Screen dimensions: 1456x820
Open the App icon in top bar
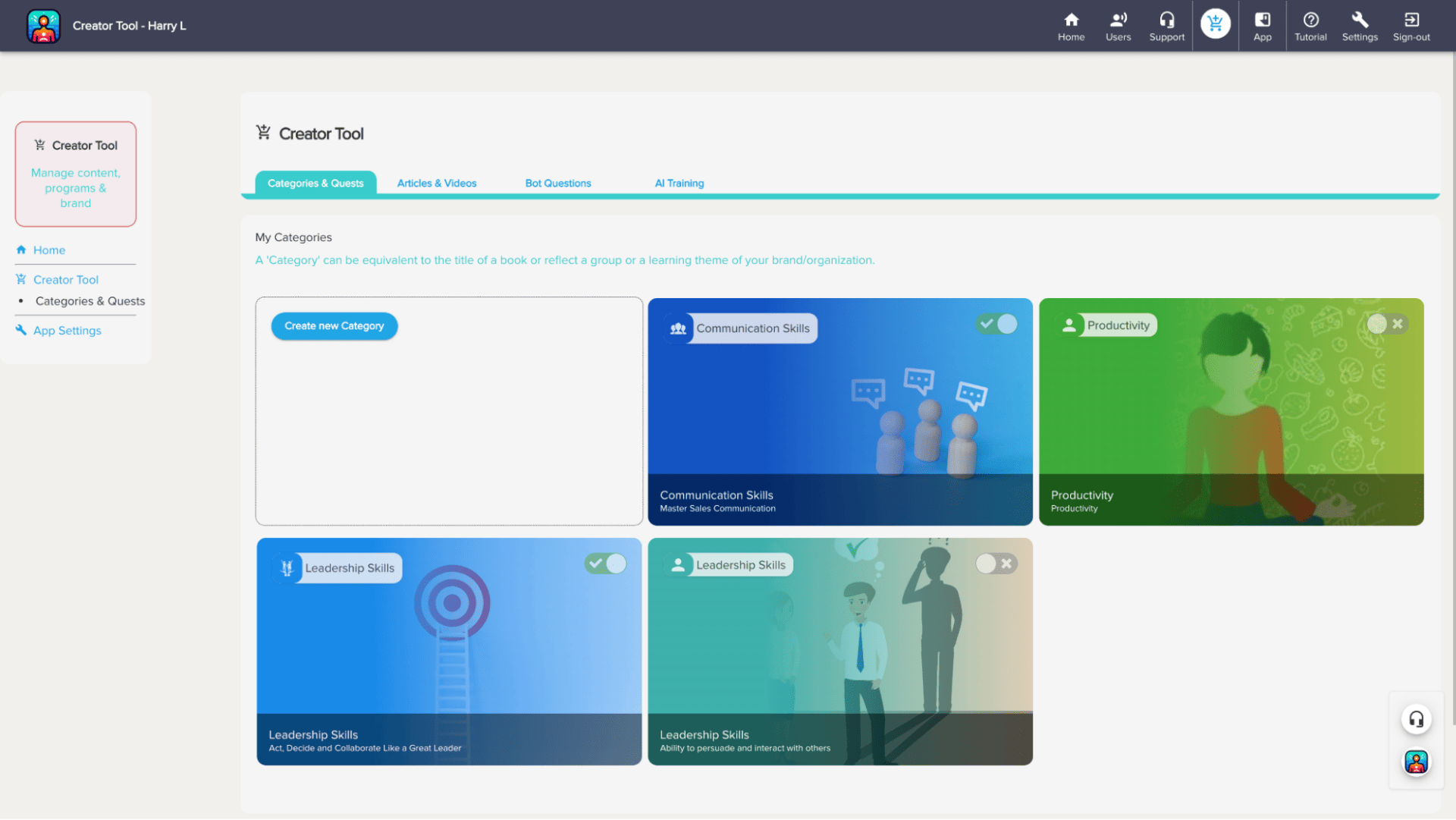click(x=1262, y=26)
